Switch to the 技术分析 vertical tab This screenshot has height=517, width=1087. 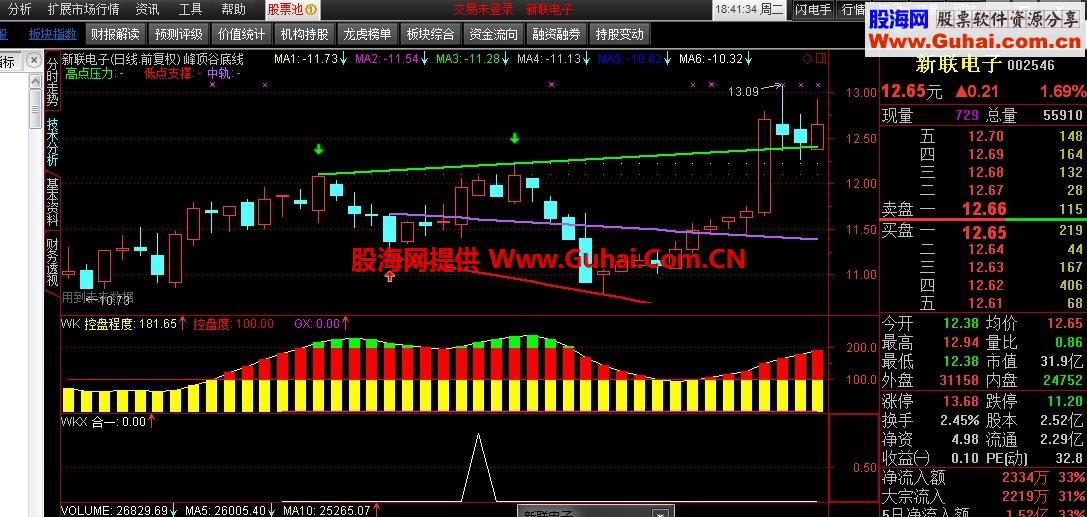[53, 141]
